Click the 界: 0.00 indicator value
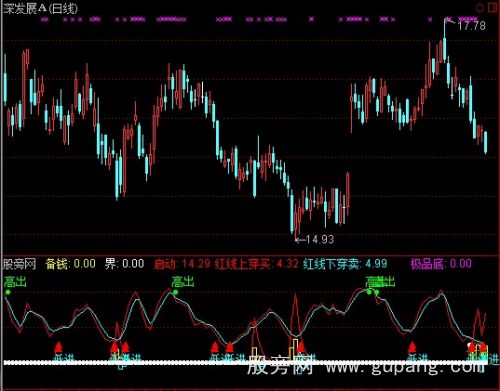 point(124,264)
